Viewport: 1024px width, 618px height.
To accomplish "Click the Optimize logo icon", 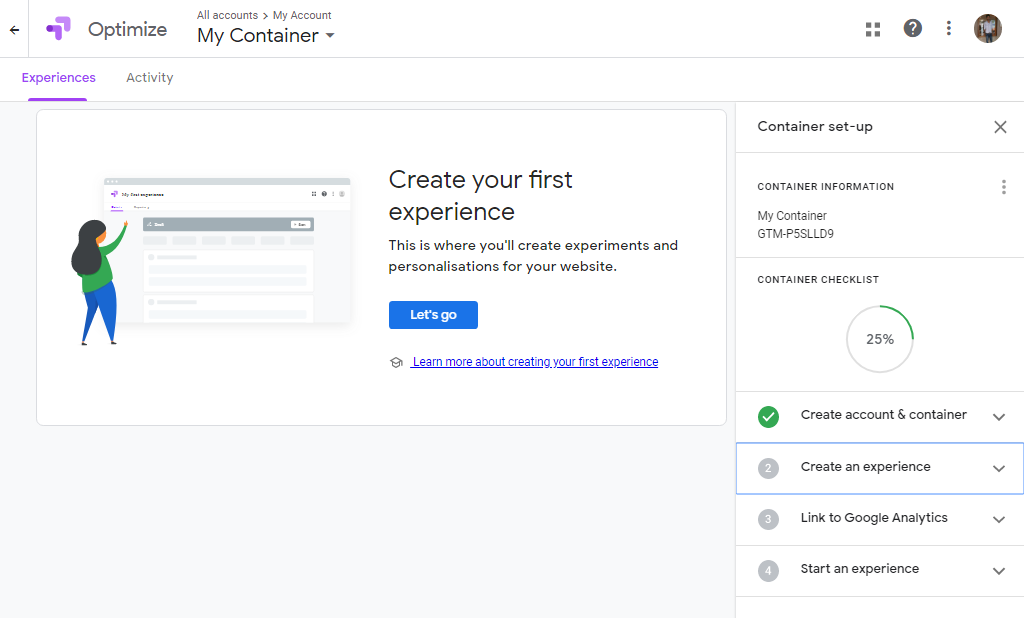I will 59,29.
